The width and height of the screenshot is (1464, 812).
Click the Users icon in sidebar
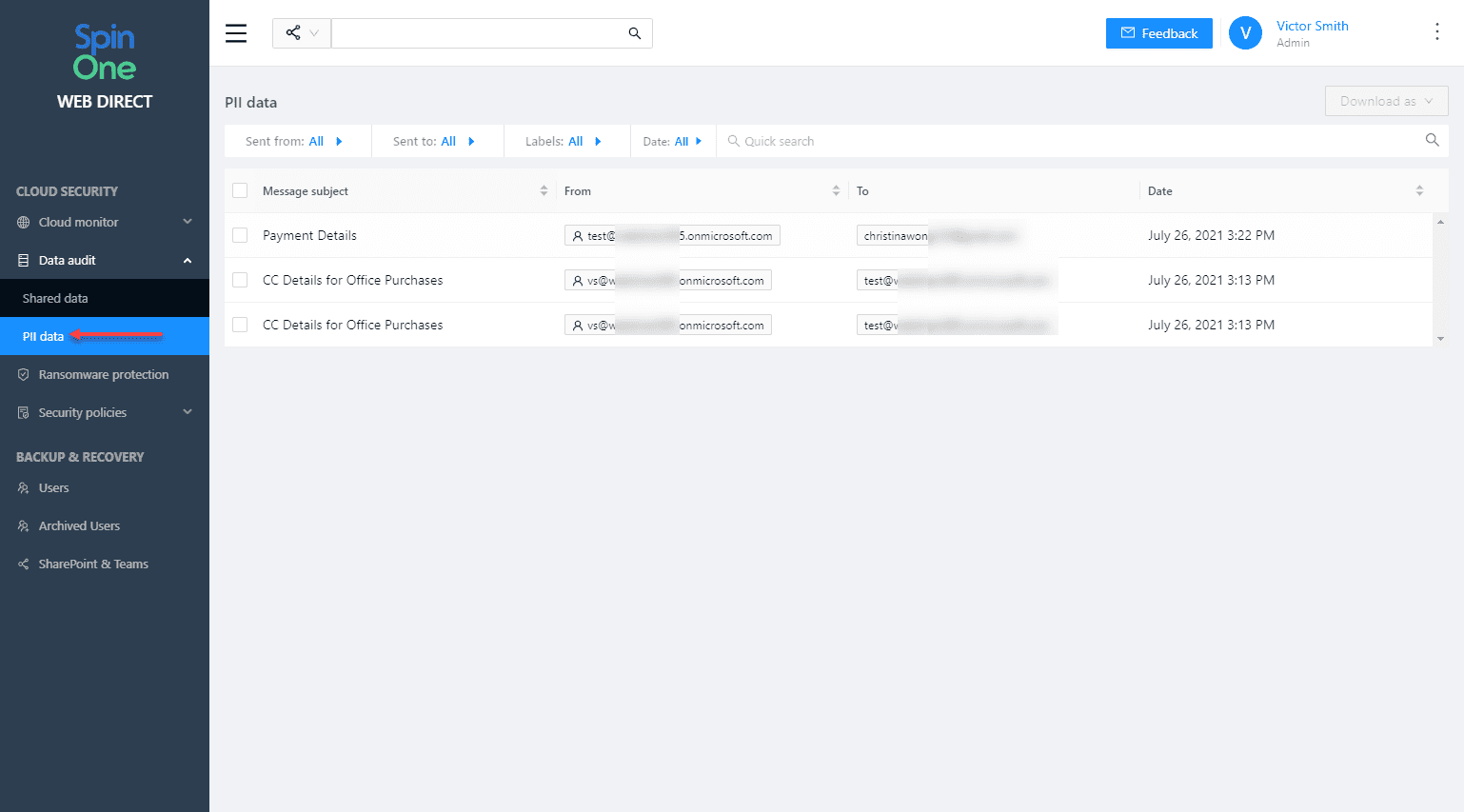pyautogui.click(x=24, y=487)
